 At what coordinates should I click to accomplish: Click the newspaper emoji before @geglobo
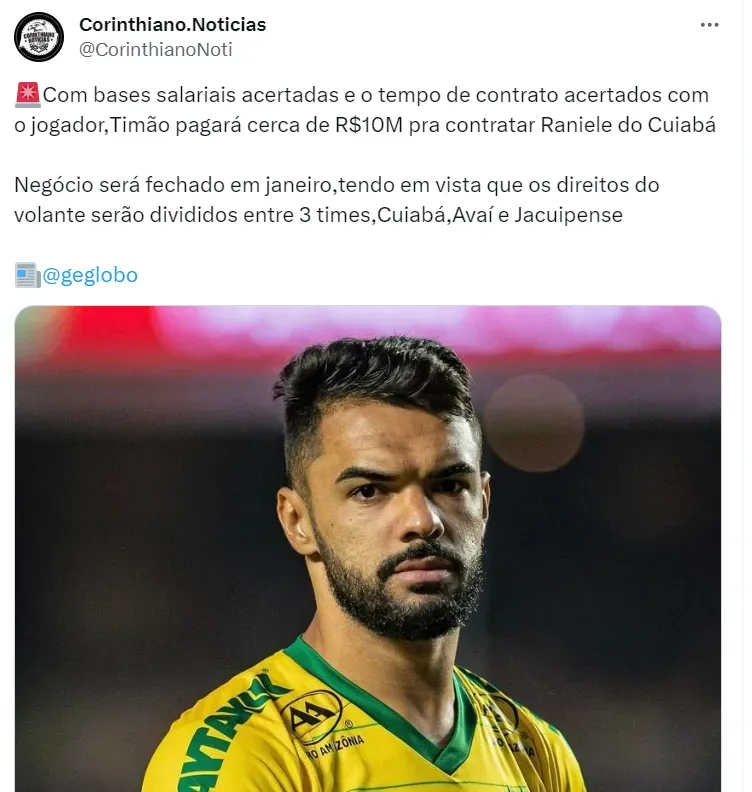[x=28, y=275]
